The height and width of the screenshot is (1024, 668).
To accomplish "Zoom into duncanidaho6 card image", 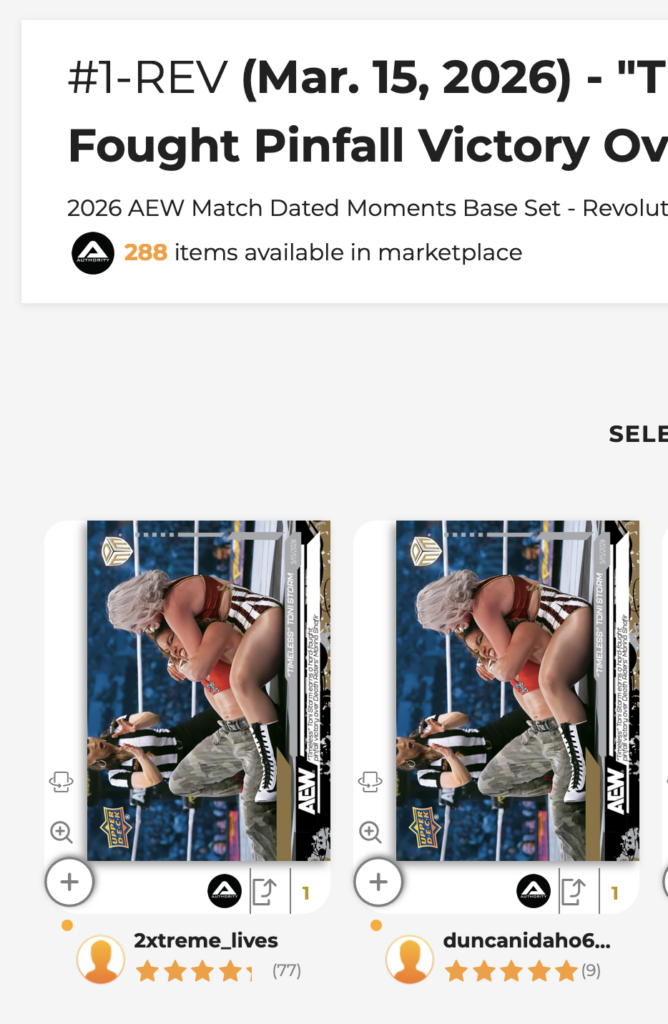I will click(x=370, y=831).
